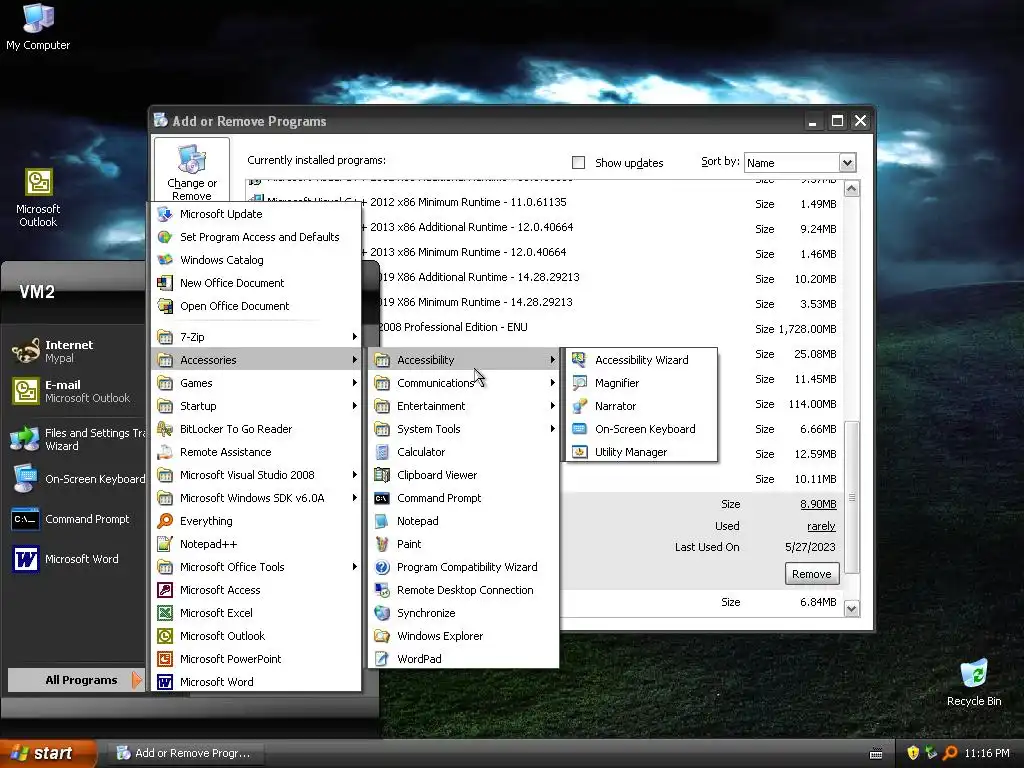The height and width of the screenshot is (768, 1024).
Task: Launch Everything search program
Action: pyautogui.click(x=256, y=521)
